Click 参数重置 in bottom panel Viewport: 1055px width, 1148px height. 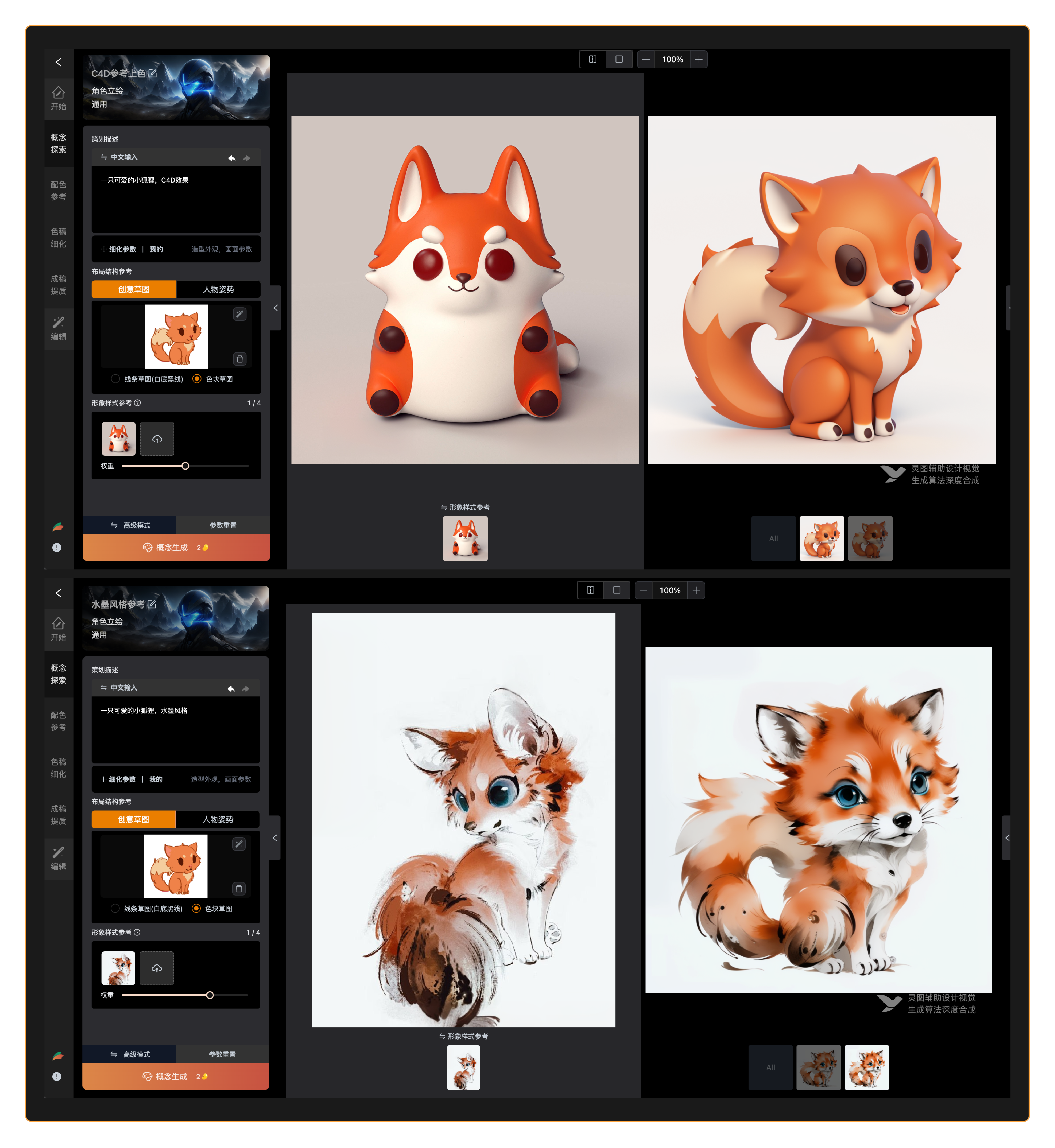pos(223,1054)
